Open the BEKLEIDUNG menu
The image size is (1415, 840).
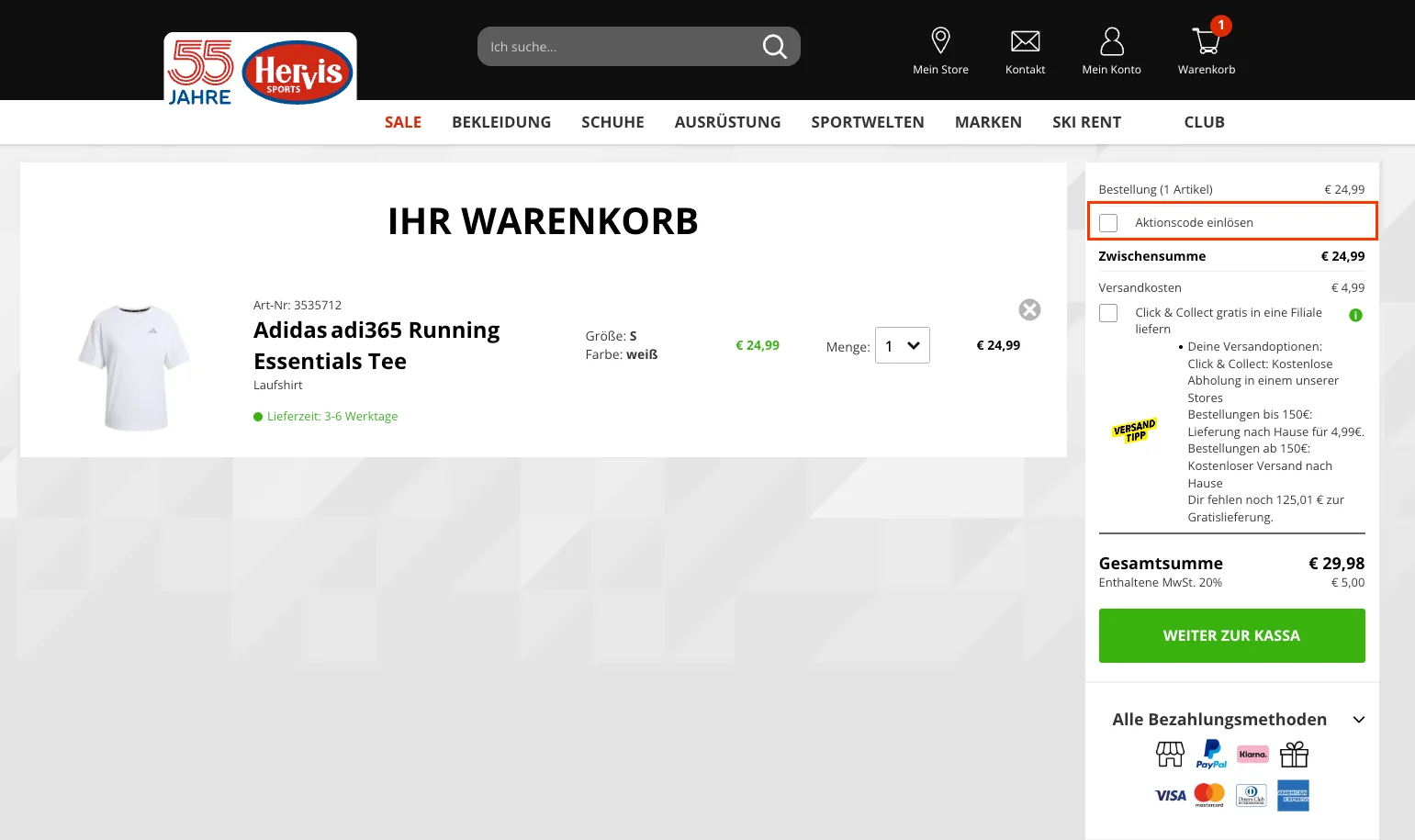tap(501, 122)
